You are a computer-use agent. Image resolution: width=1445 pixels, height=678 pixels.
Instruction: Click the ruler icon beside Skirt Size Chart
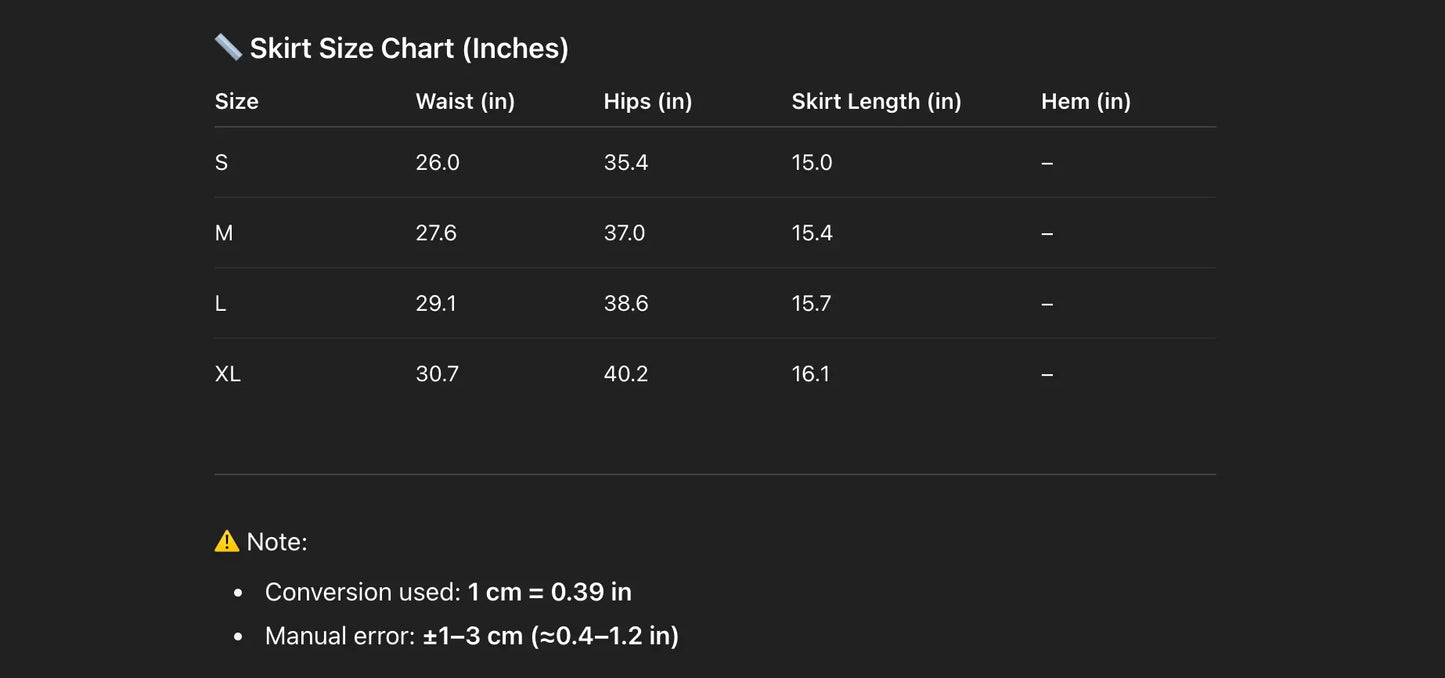click(x=228, y=47)
